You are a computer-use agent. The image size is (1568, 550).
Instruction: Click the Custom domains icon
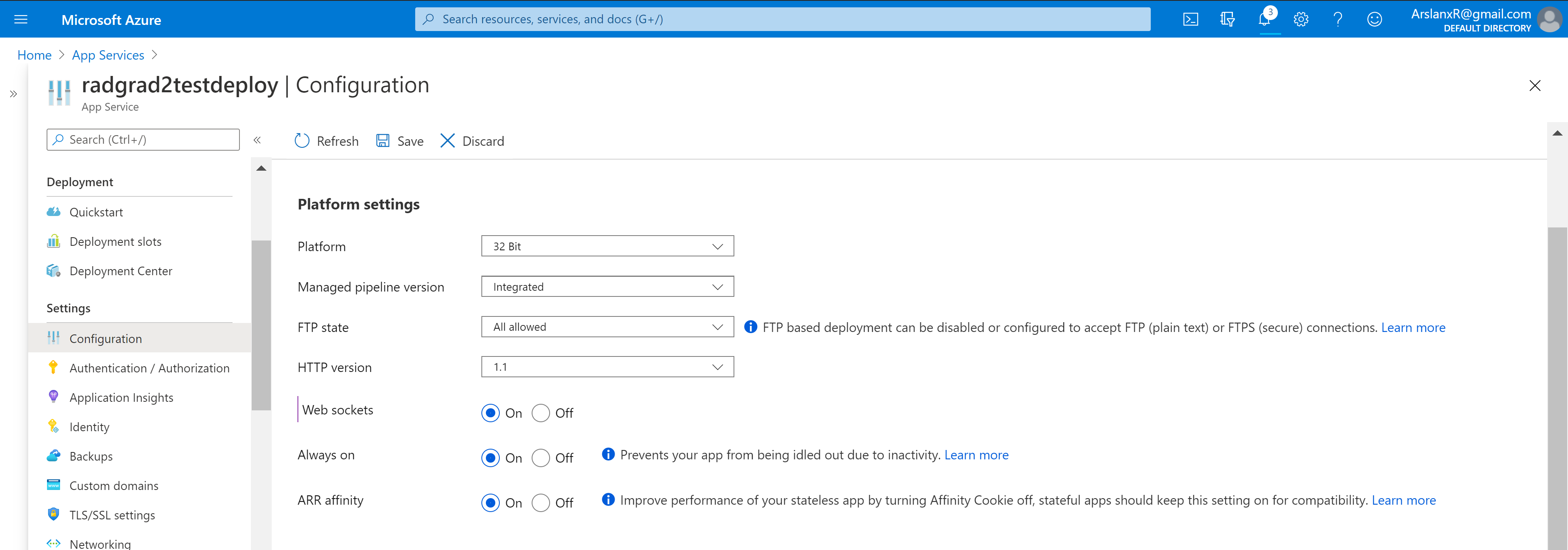(54, 485)
